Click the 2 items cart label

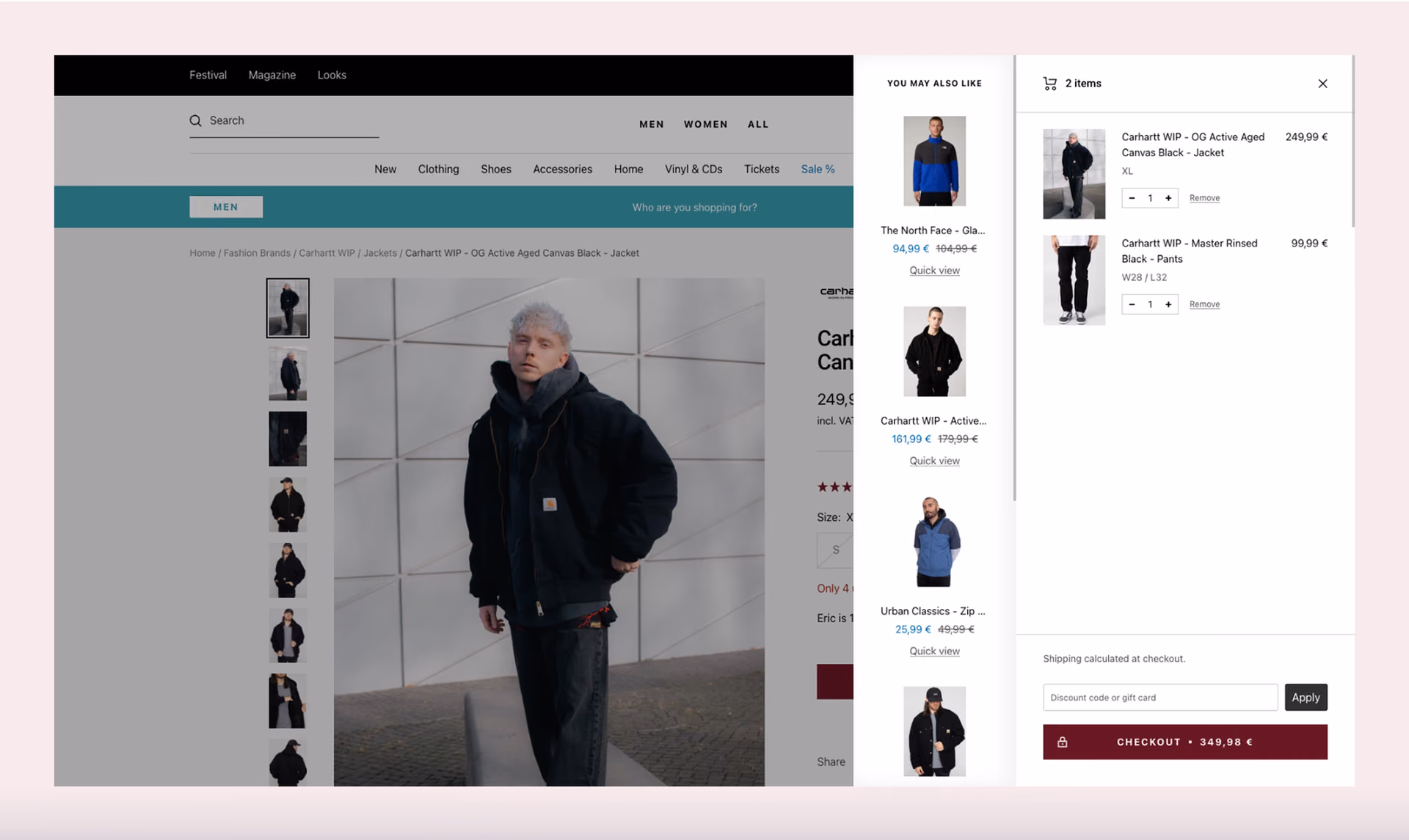point(1083,84)
